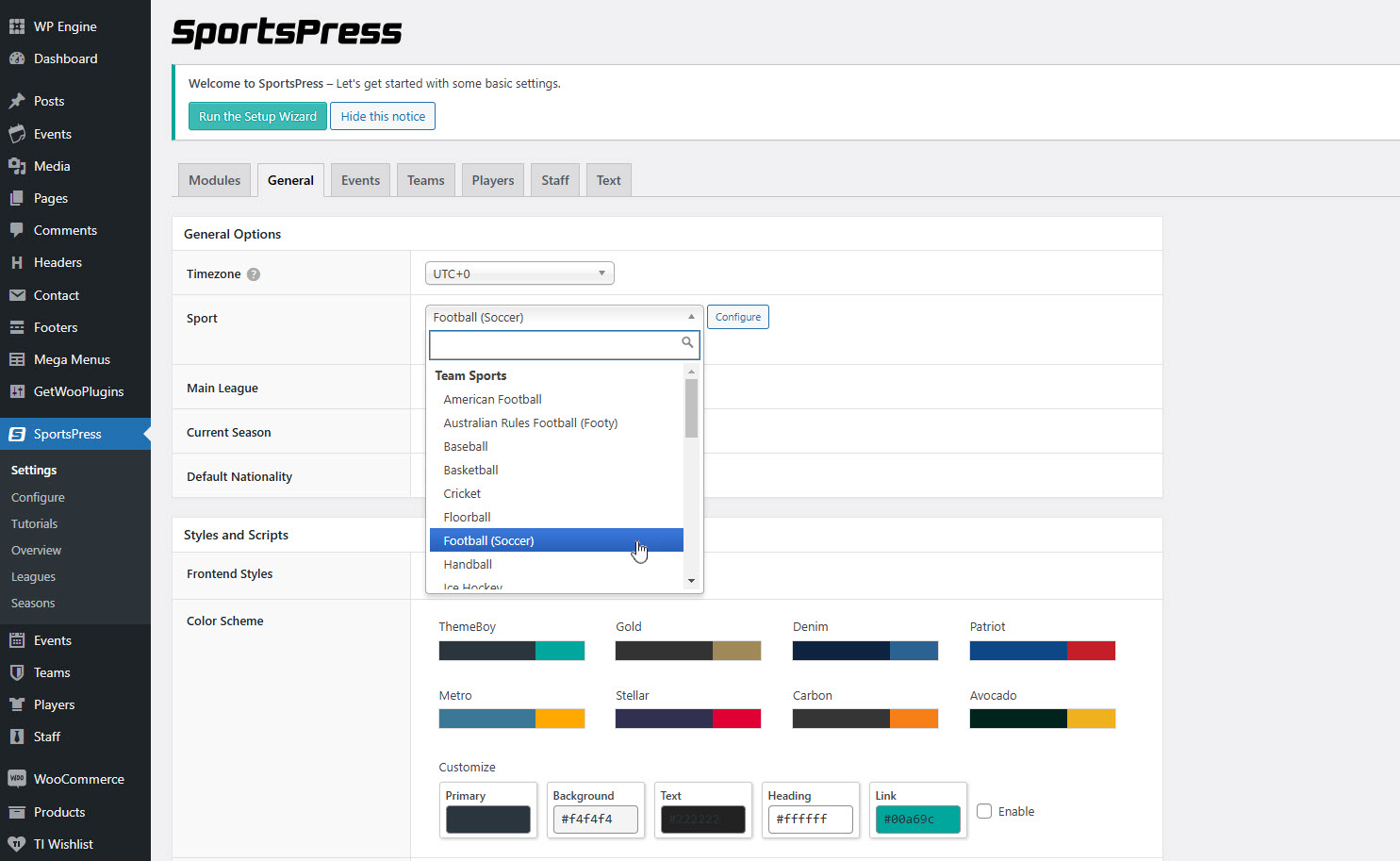Click the Mega Menus icon
This screenshot has height=861, width=1400.
[x=17, y=359]
